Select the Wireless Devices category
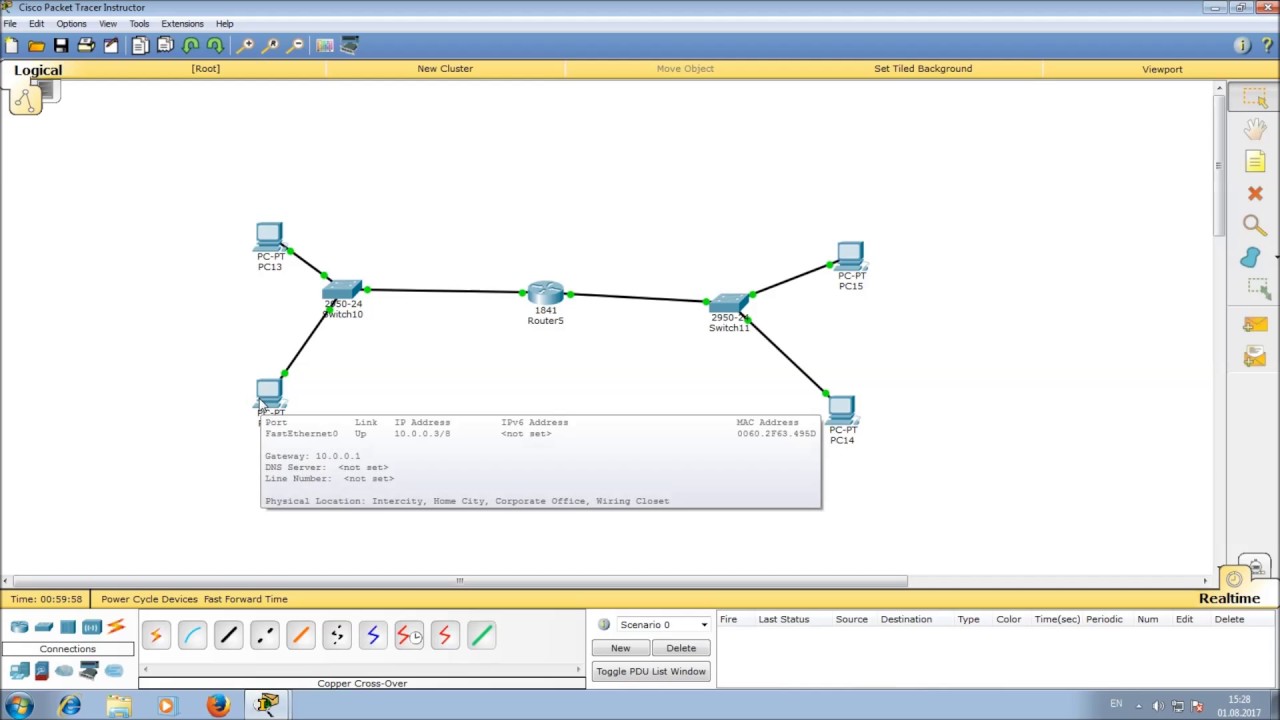1280x720 pixels. point(91,627)
